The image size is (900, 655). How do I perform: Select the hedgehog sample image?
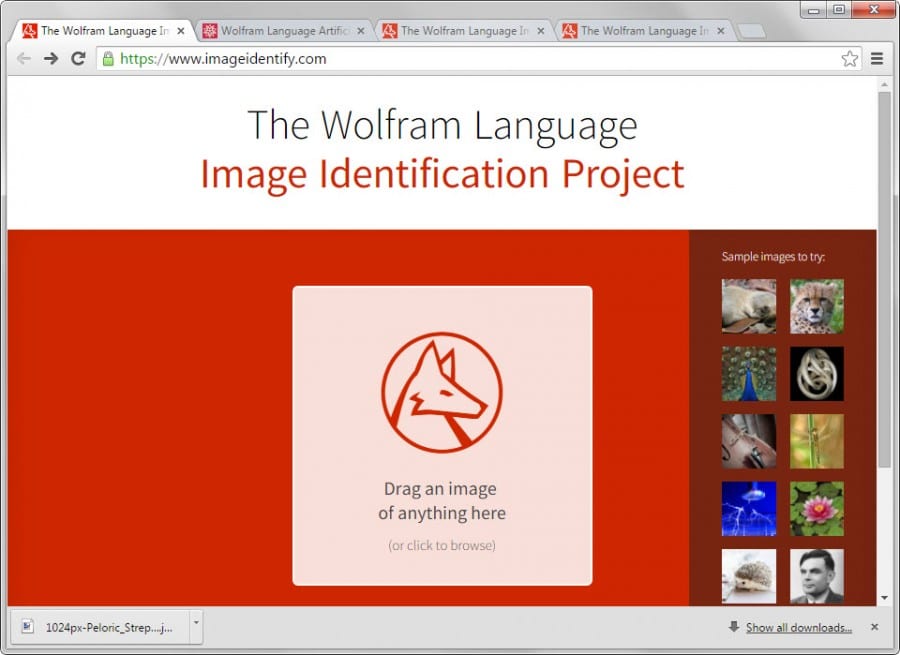coord(748,576)
